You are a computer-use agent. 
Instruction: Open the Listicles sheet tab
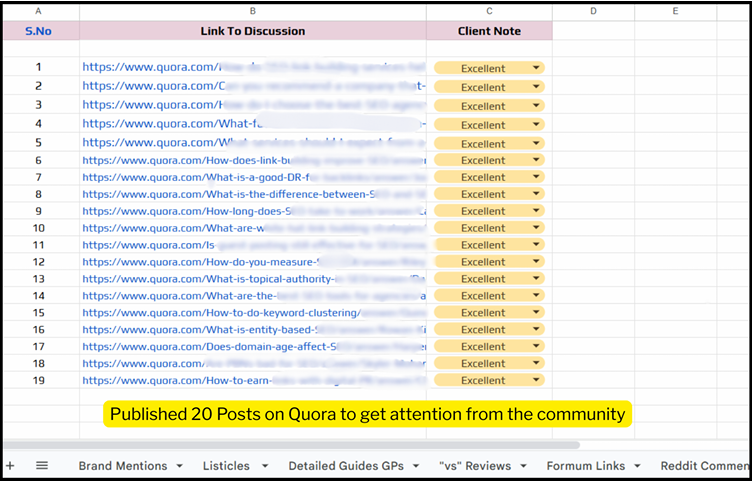coord(226,466)
